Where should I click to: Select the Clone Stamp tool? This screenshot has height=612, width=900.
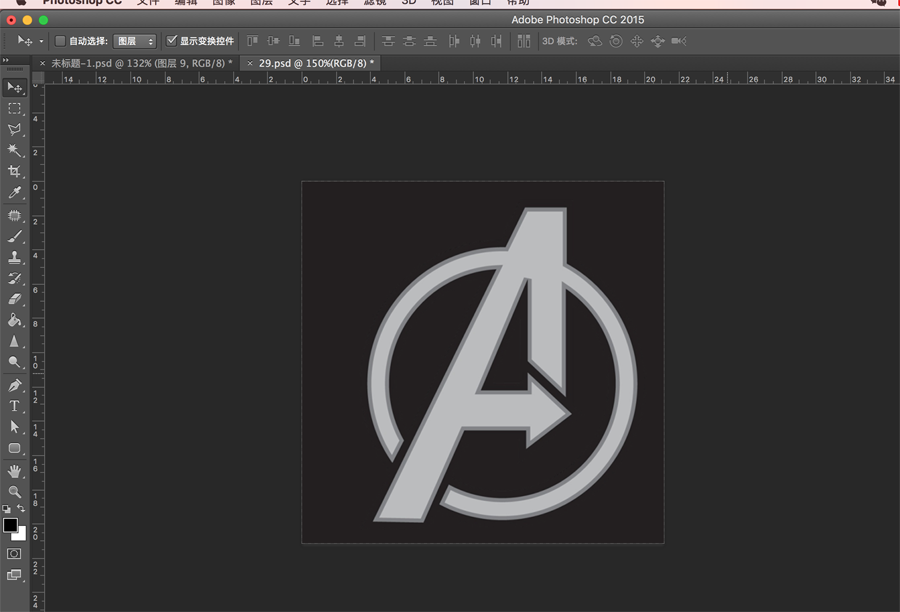[14, 257]
